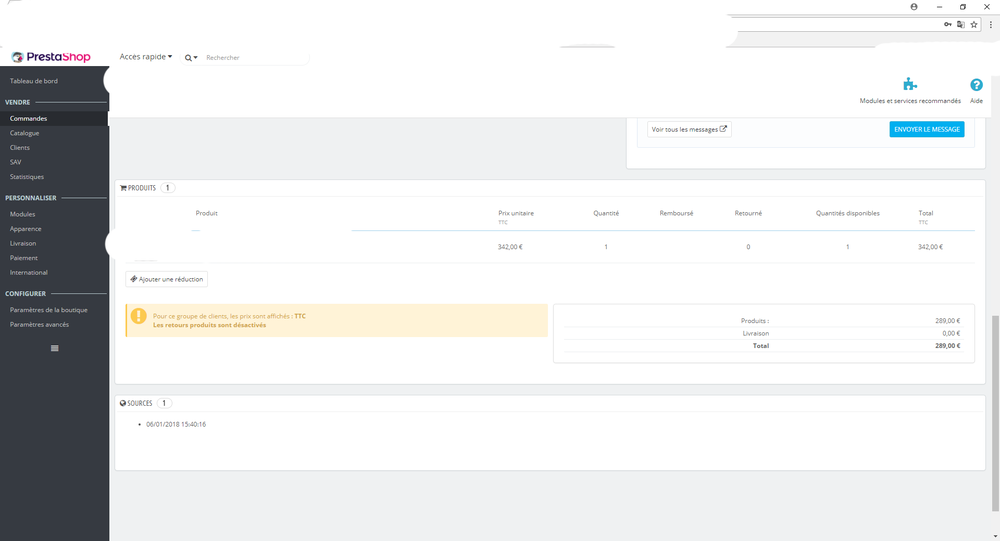This screenshot has height=541, width=1000.
Task: Open the Chrome three-dot menu
Action: click(990, 24)
